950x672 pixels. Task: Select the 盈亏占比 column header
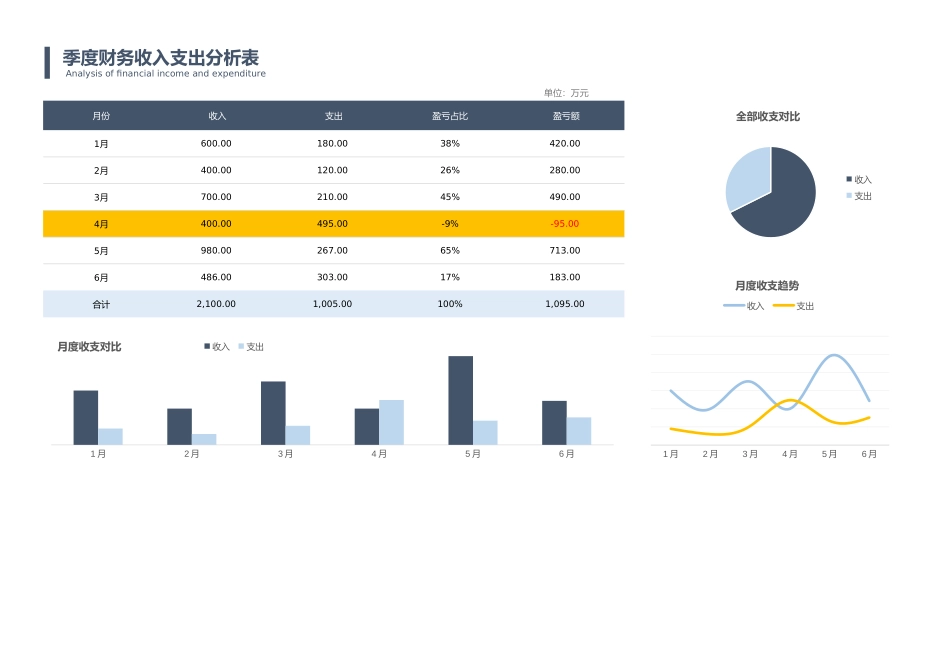point(449,116)
